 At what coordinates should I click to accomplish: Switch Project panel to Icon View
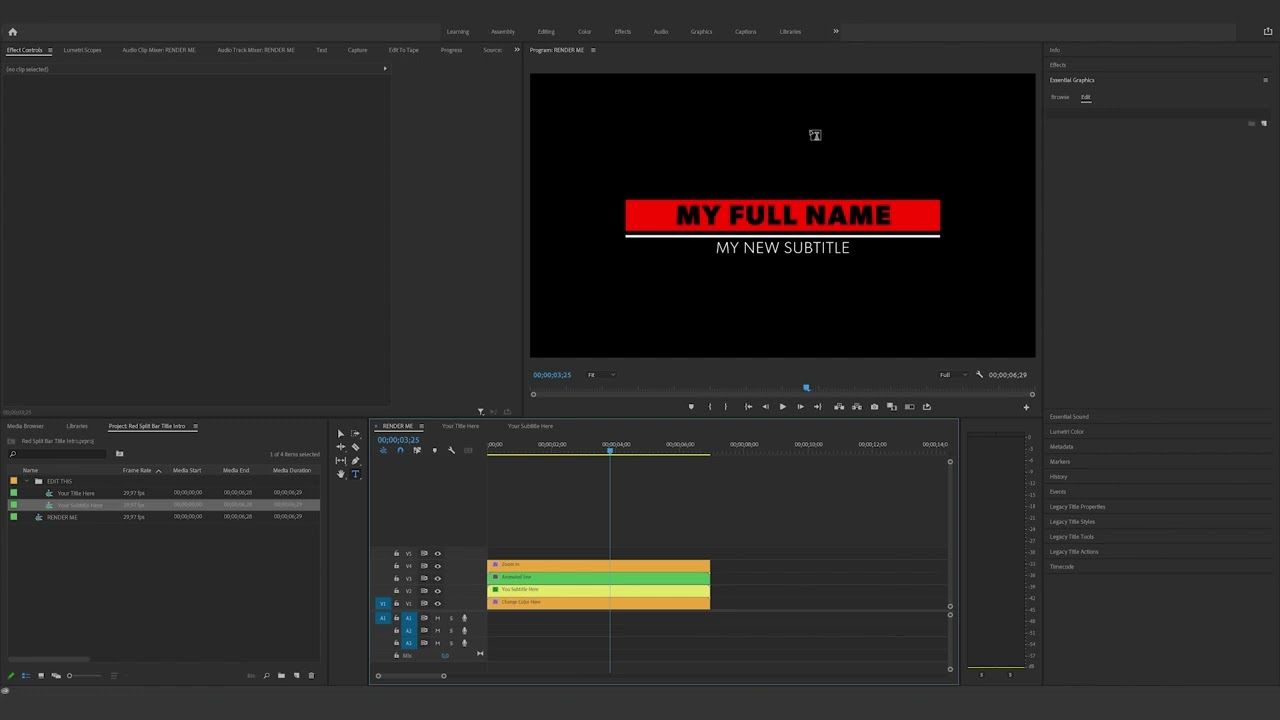[41, 676]
